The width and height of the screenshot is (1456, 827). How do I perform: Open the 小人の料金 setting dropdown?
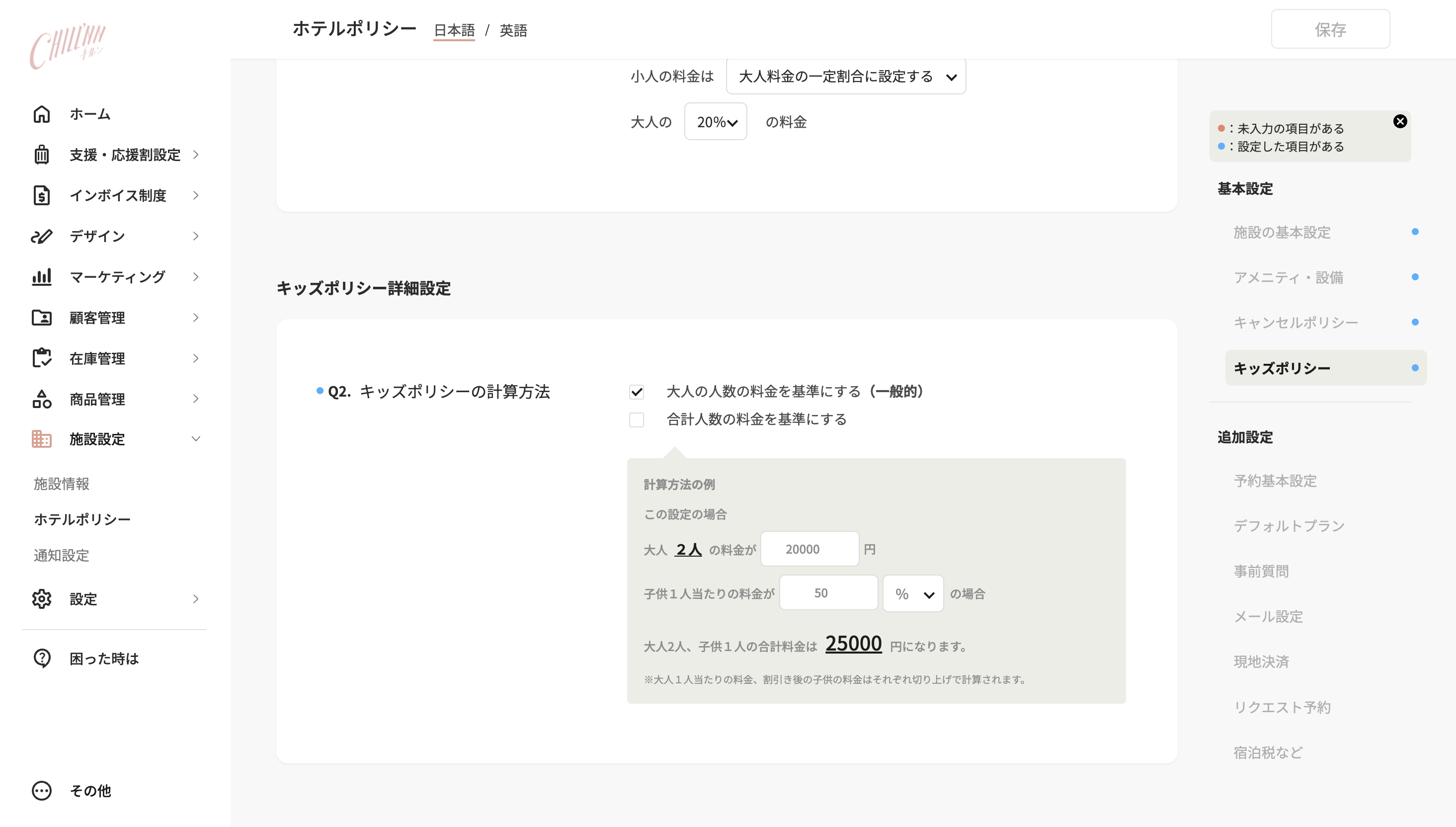click(846, 76)
